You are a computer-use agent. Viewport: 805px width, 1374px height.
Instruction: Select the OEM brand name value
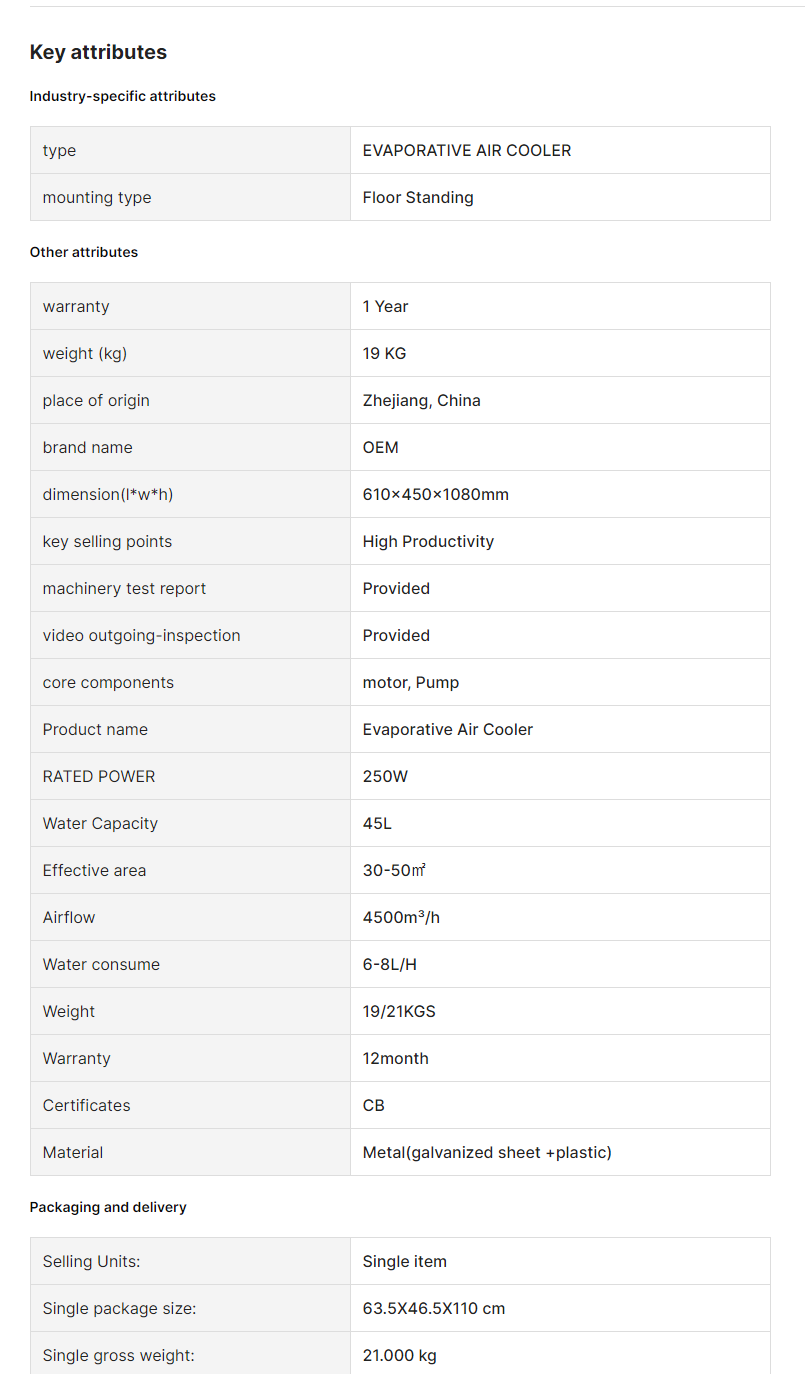click(x=381, y=447)
